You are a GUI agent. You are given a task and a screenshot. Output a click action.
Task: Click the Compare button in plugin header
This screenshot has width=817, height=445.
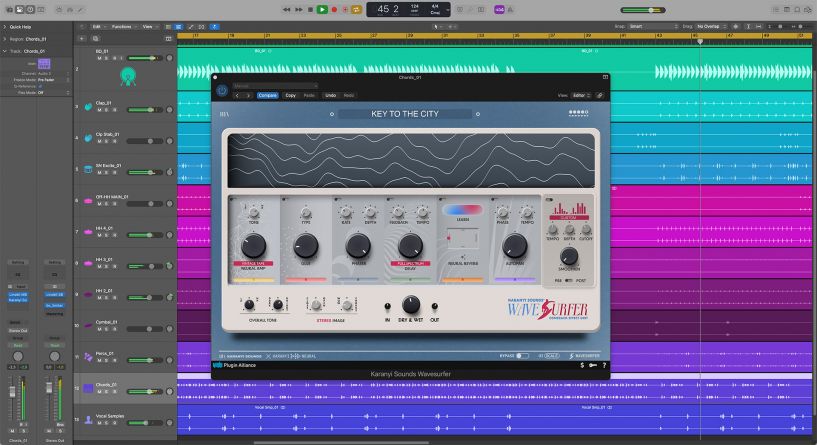click(x=268, y=95)
